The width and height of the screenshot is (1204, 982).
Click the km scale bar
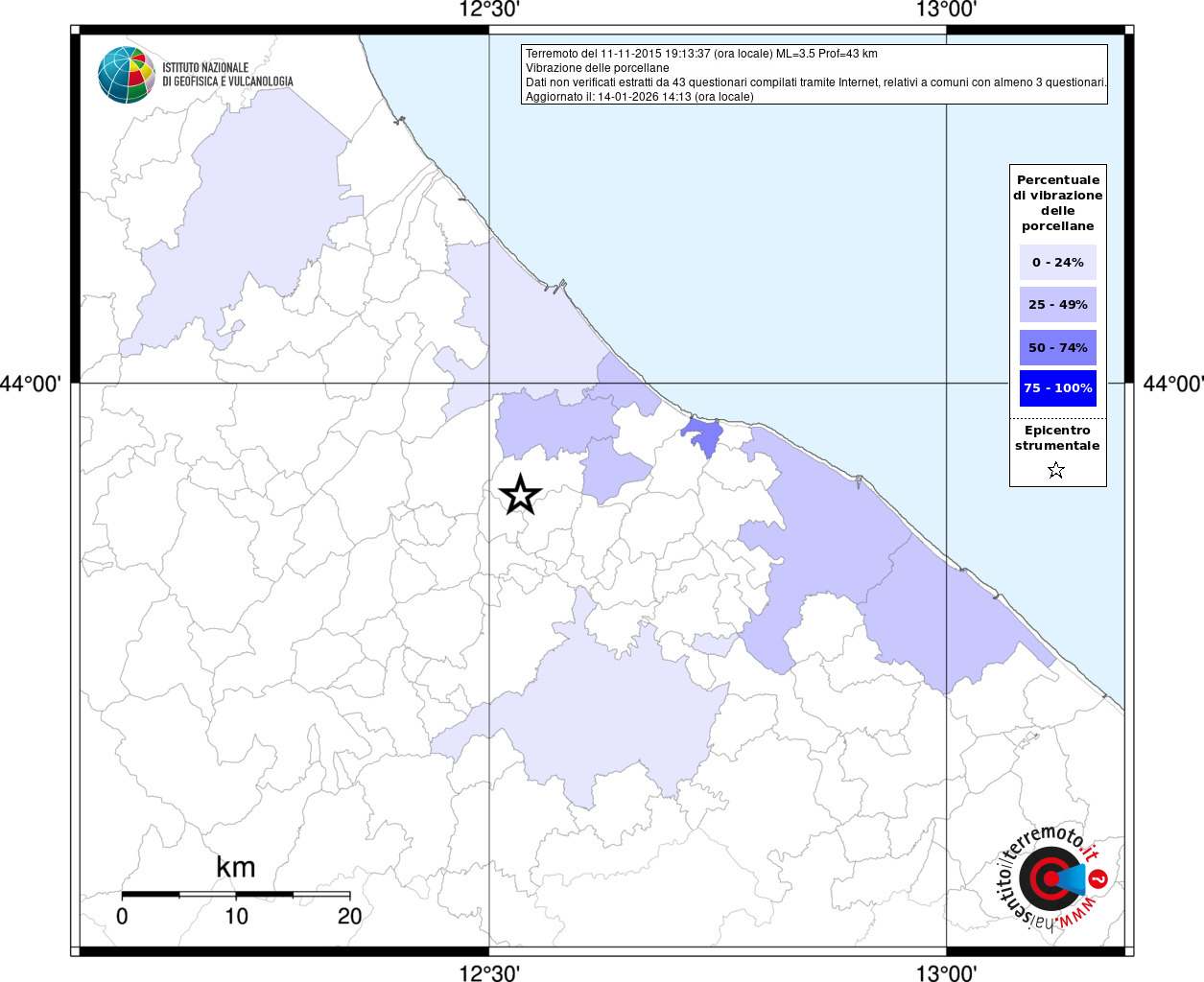(236, 894)
